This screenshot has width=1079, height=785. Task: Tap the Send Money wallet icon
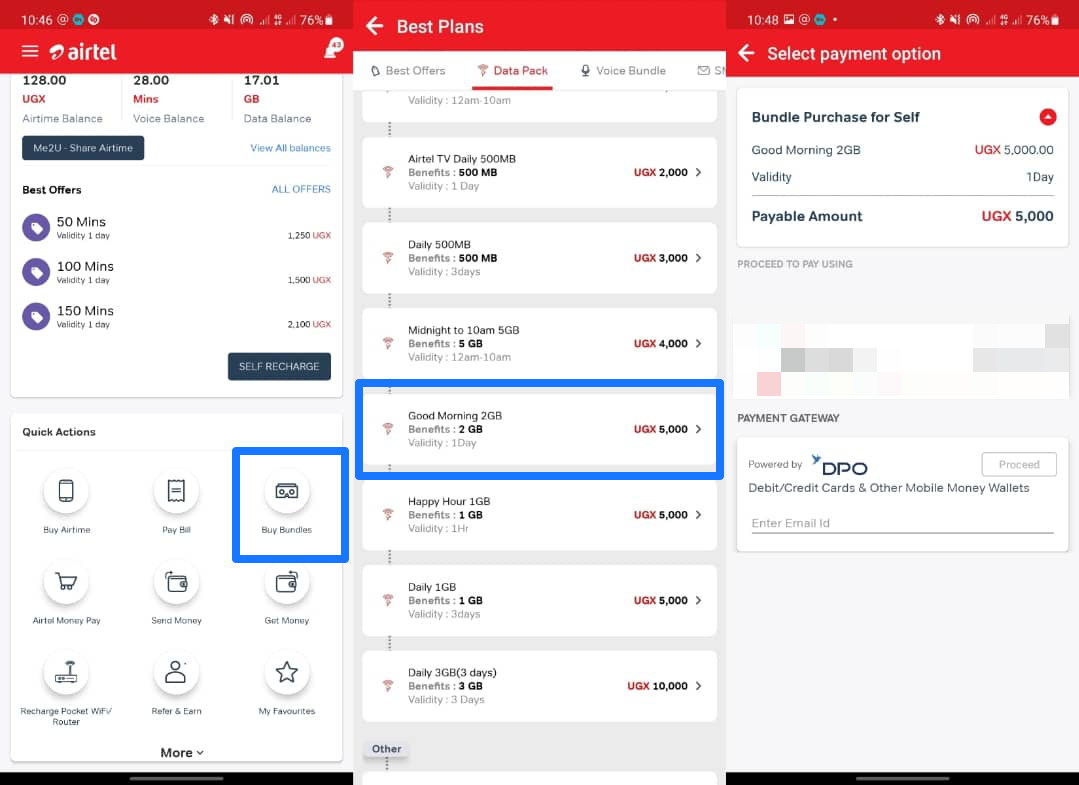pos(176,582)
